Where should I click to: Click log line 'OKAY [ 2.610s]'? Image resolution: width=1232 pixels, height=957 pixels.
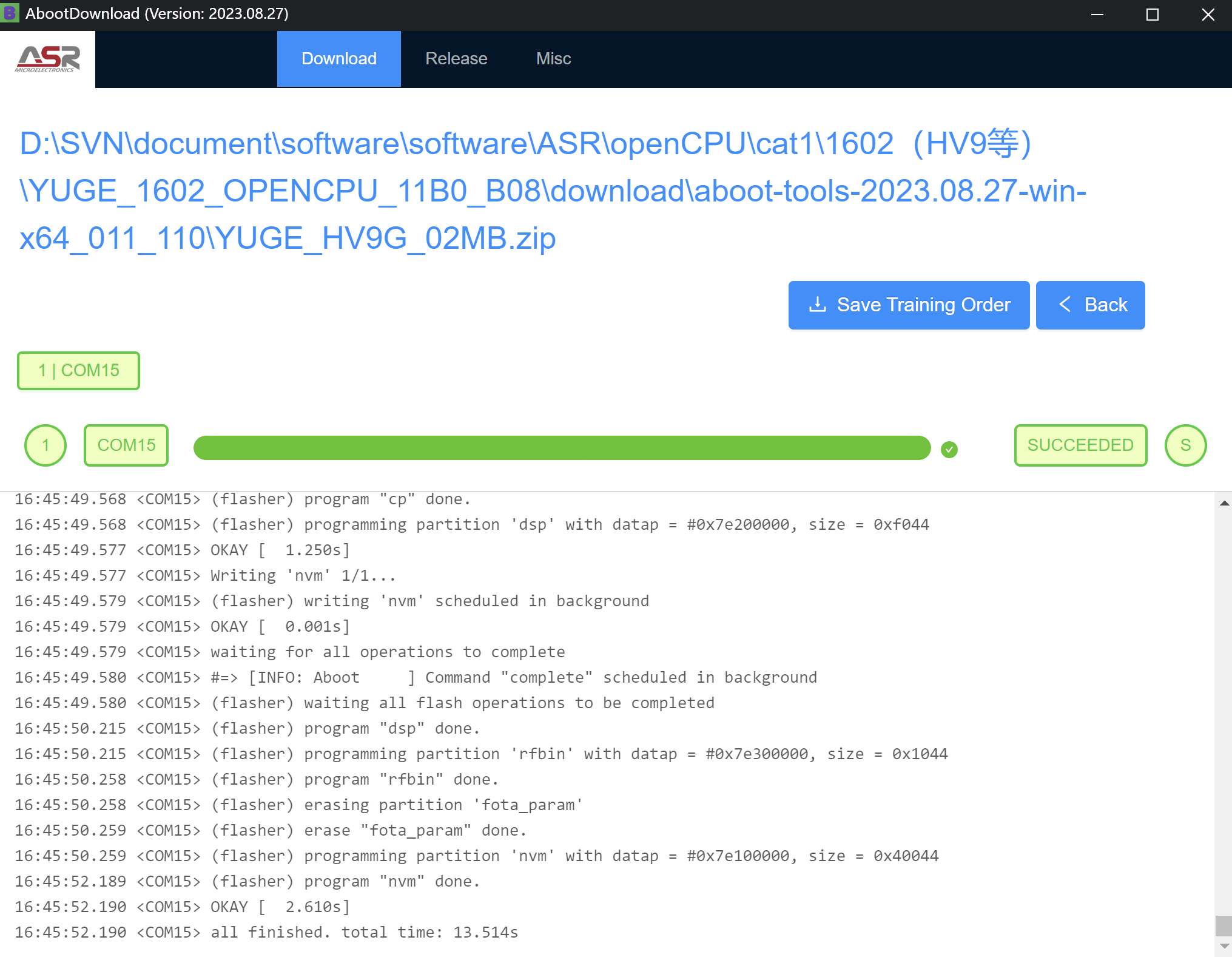pyautogui.click(x=183, y=907)
